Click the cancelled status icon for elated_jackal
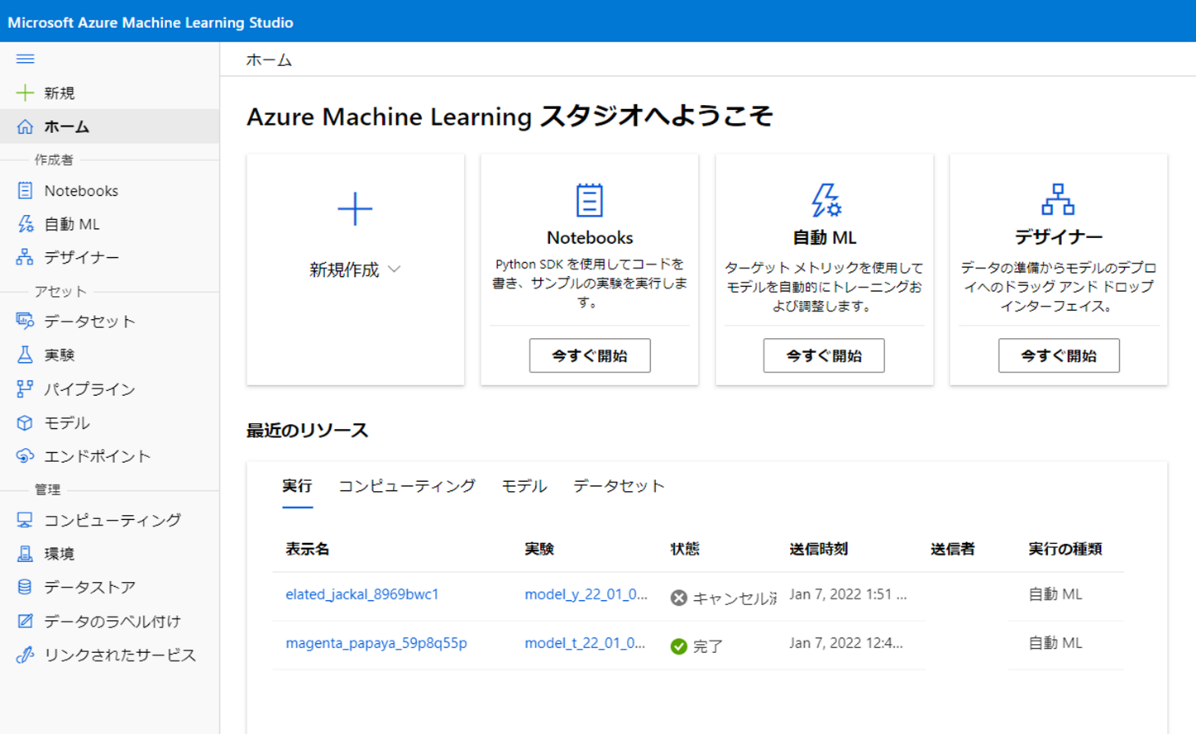 [x=679, y=598]
